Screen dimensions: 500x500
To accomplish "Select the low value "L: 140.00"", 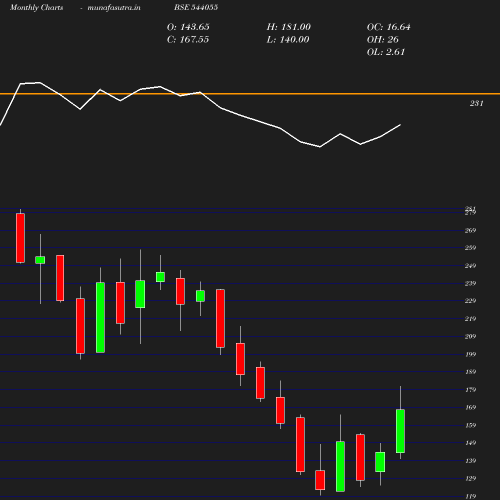I will 288,40.
